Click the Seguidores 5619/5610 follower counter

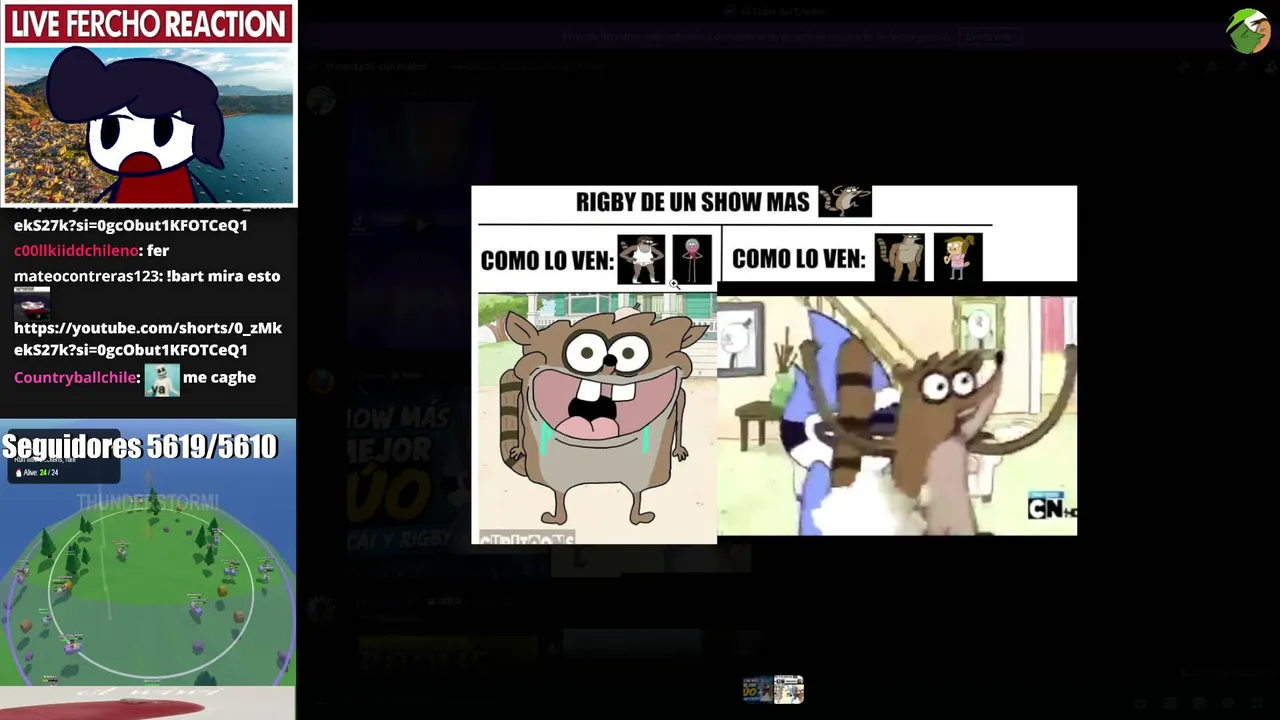click(x=140, y=446)
